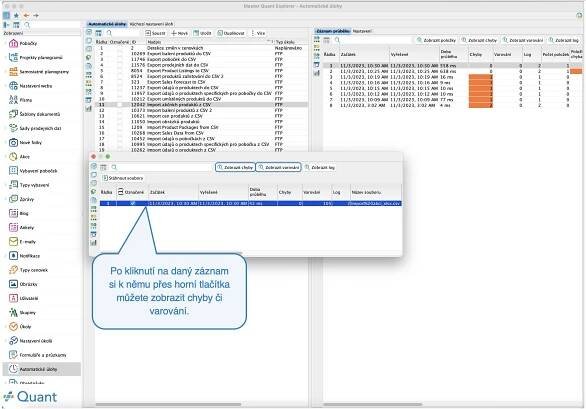This screenshot has height=409, width=586.
Task: Click the Označení column header in popup
Action: (x=131, y=192)
